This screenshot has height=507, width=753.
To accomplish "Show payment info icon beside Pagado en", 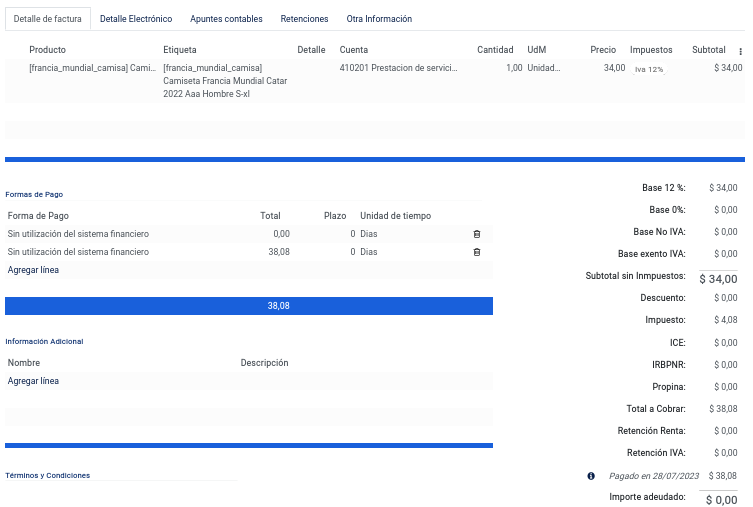I will [x=591, y=476].
